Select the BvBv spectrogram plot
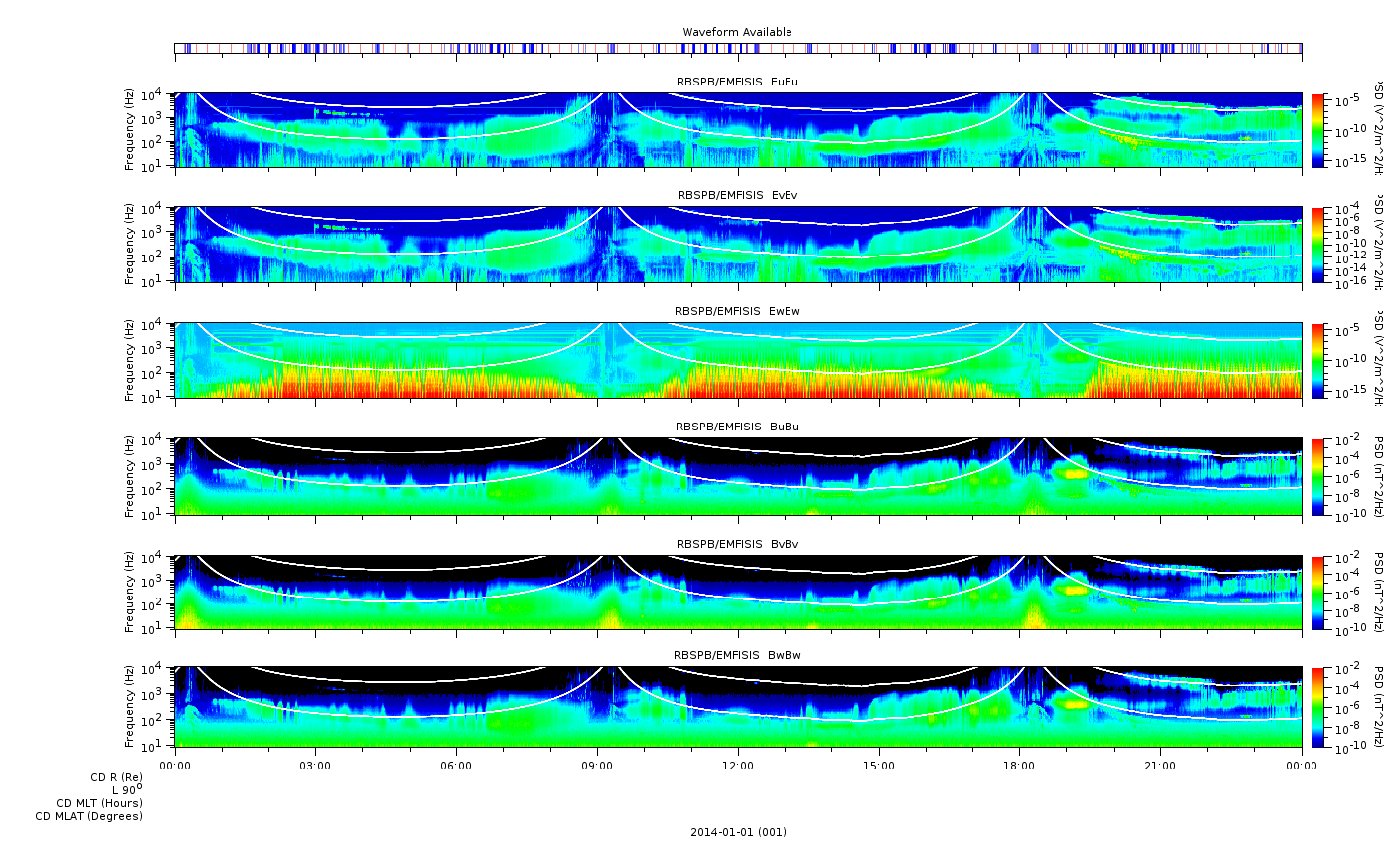Image resolution: width=1400 pixels, height=854 pixels. coord(737,592)
